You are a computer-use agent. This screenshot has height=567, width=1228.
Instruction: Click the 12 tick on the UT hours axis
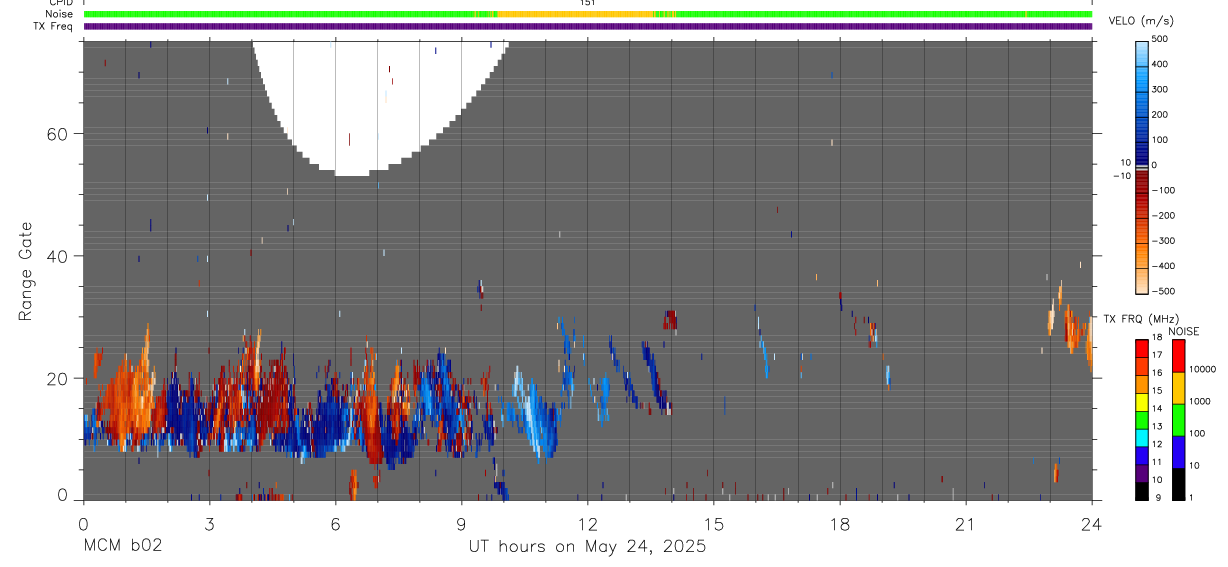[x=588, y=524]
